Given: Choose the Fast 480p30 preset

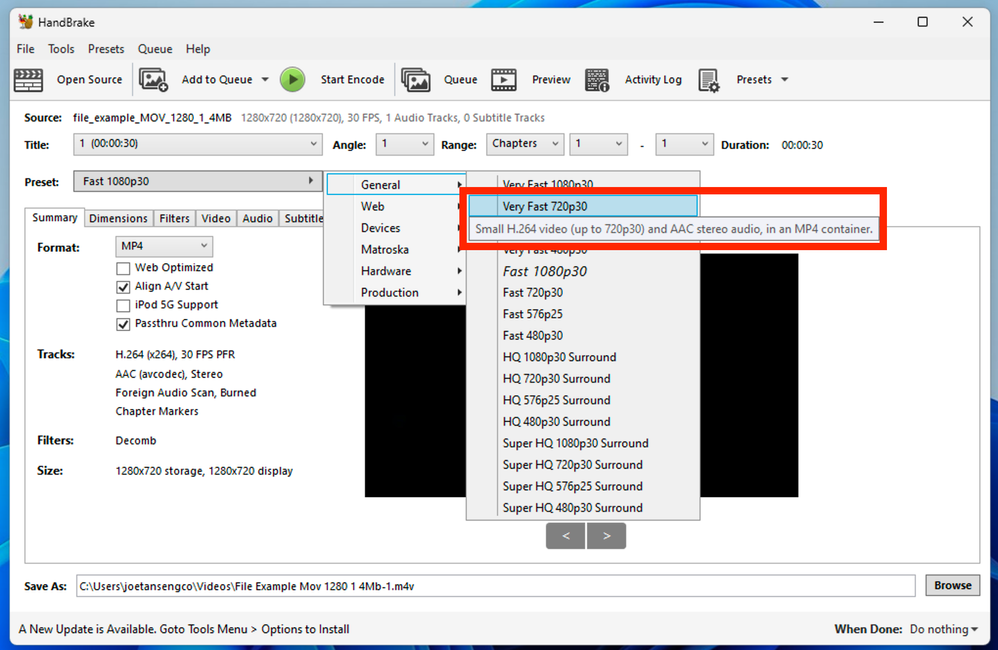Looking at the screenshot, I should click(583, 336).
